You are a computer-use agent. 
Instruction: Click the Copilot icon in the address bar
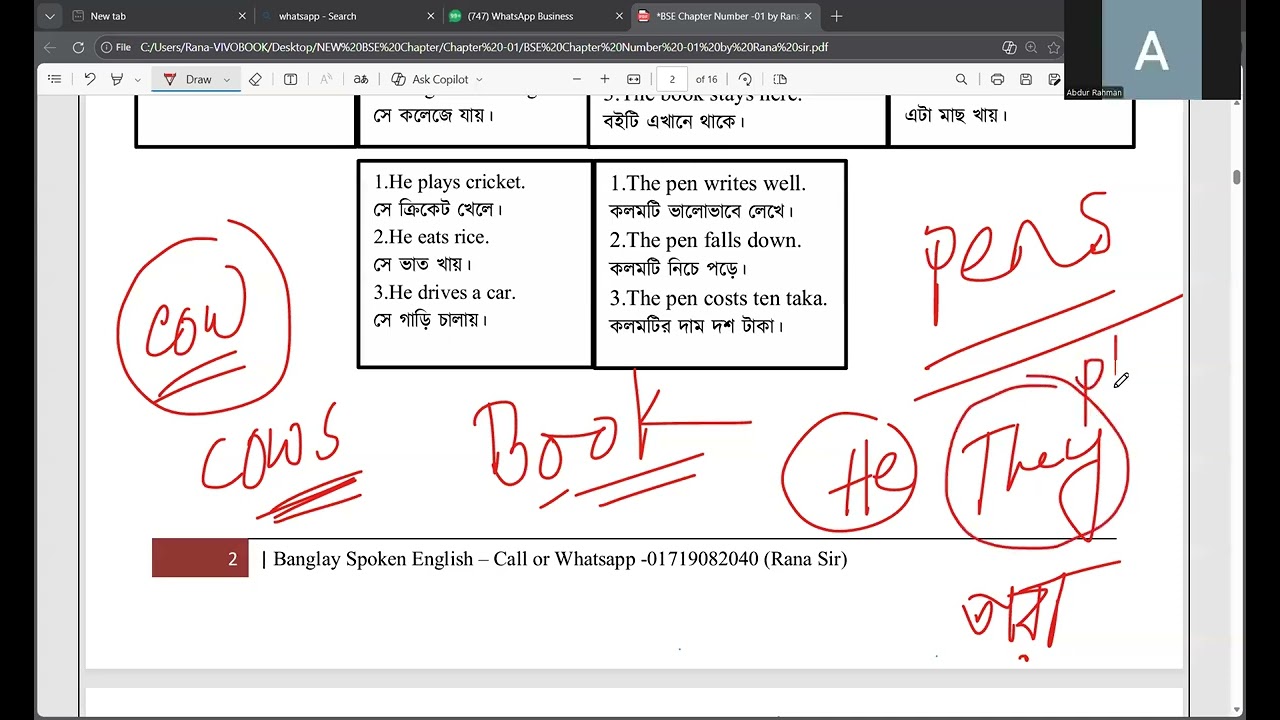pos(1009,47)
